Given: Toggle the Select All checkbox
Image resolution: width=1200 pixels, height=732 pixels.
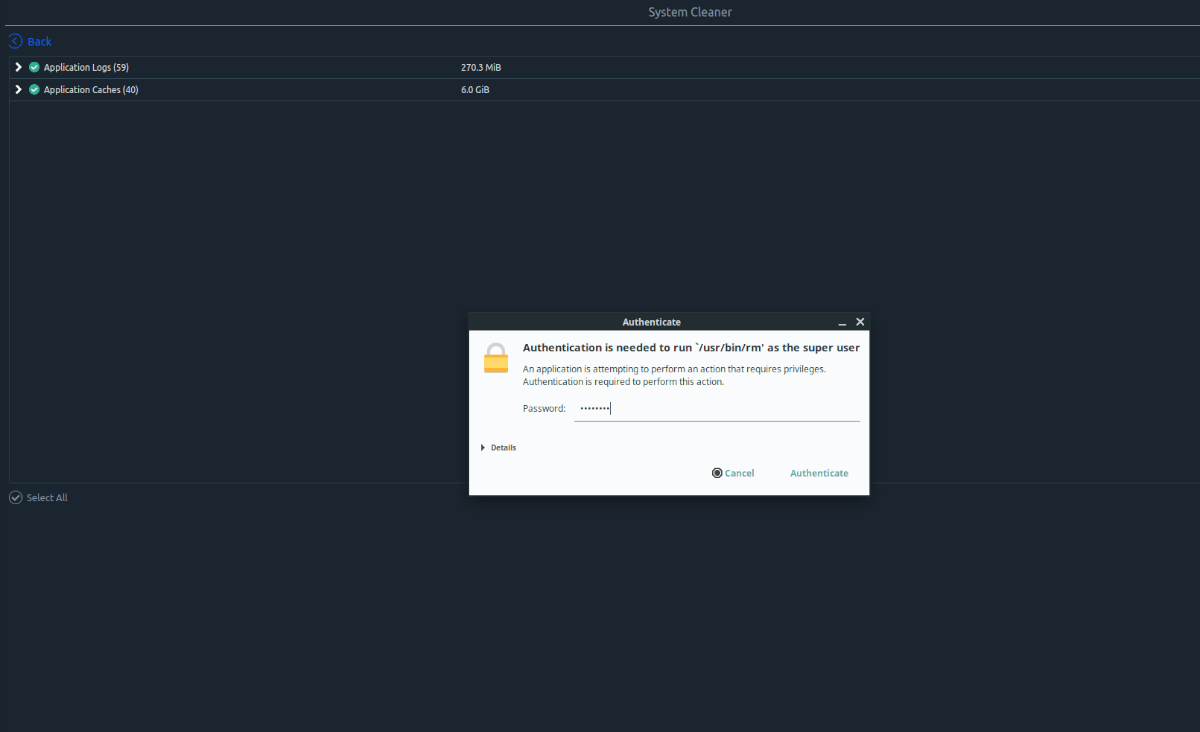Looking at the screenshot, I should tap(15, 497).
